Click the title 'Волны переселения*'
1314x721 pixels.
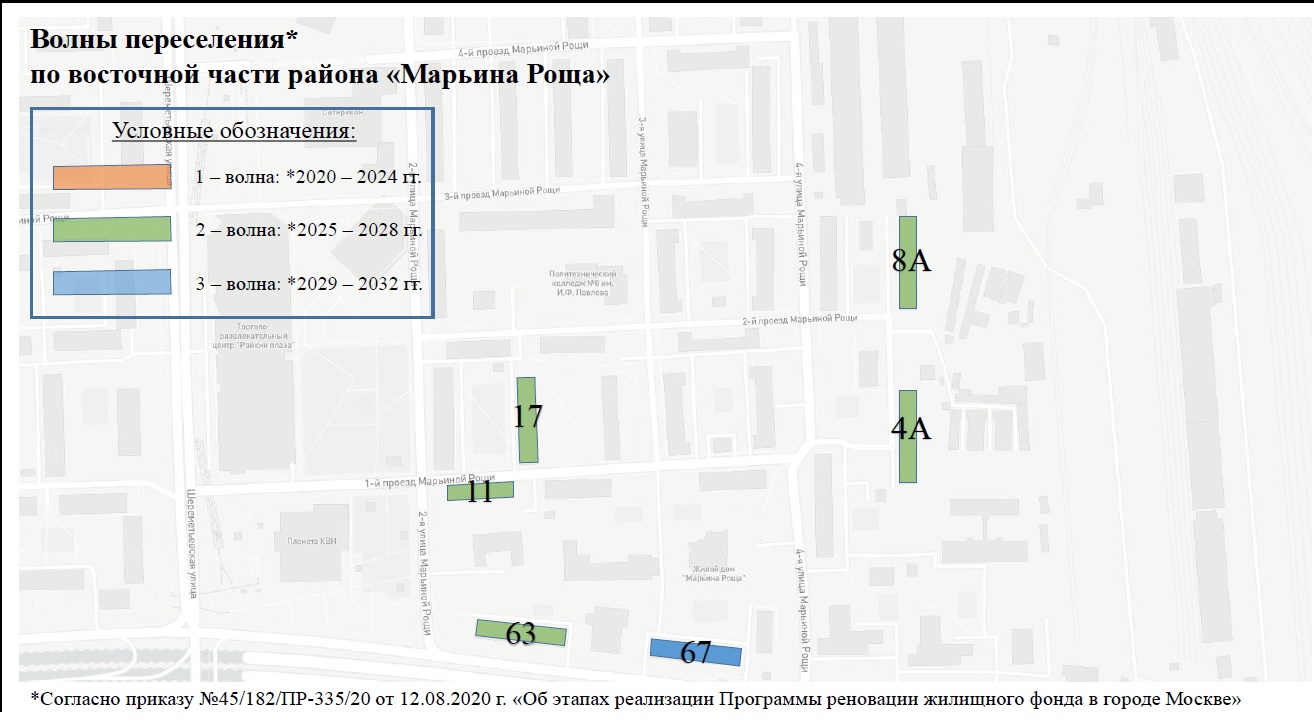[x=165, y=39]
